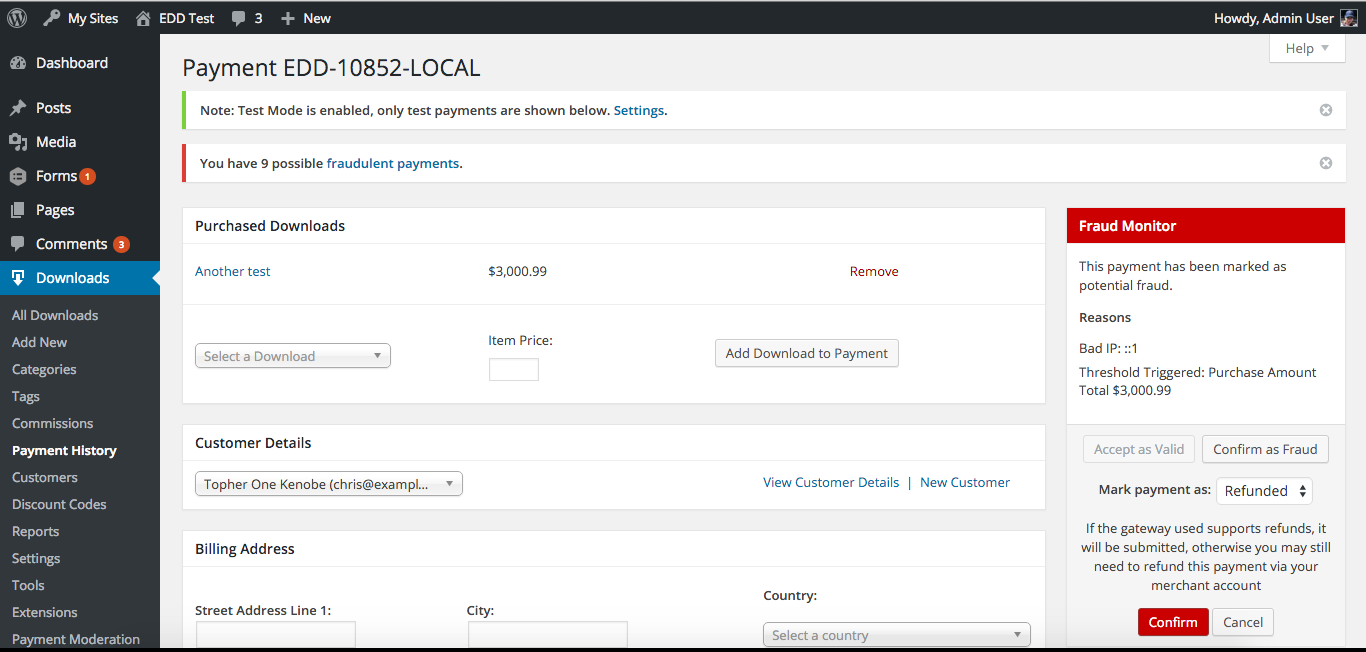Screen dimensions: 1366x652
Task: Click the Admin User avatar
Action: [1349, 18]
